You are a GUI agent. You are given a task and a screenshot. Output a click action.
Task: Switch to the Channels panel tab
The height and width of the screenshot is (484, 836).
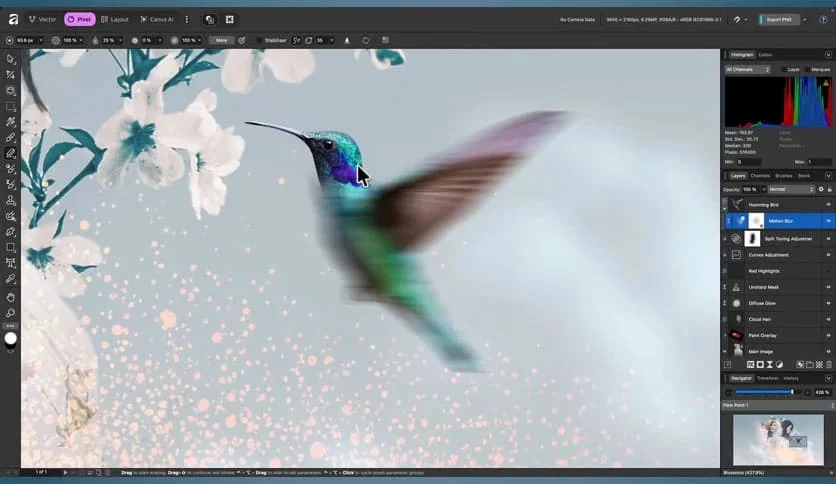click(760, 176)
